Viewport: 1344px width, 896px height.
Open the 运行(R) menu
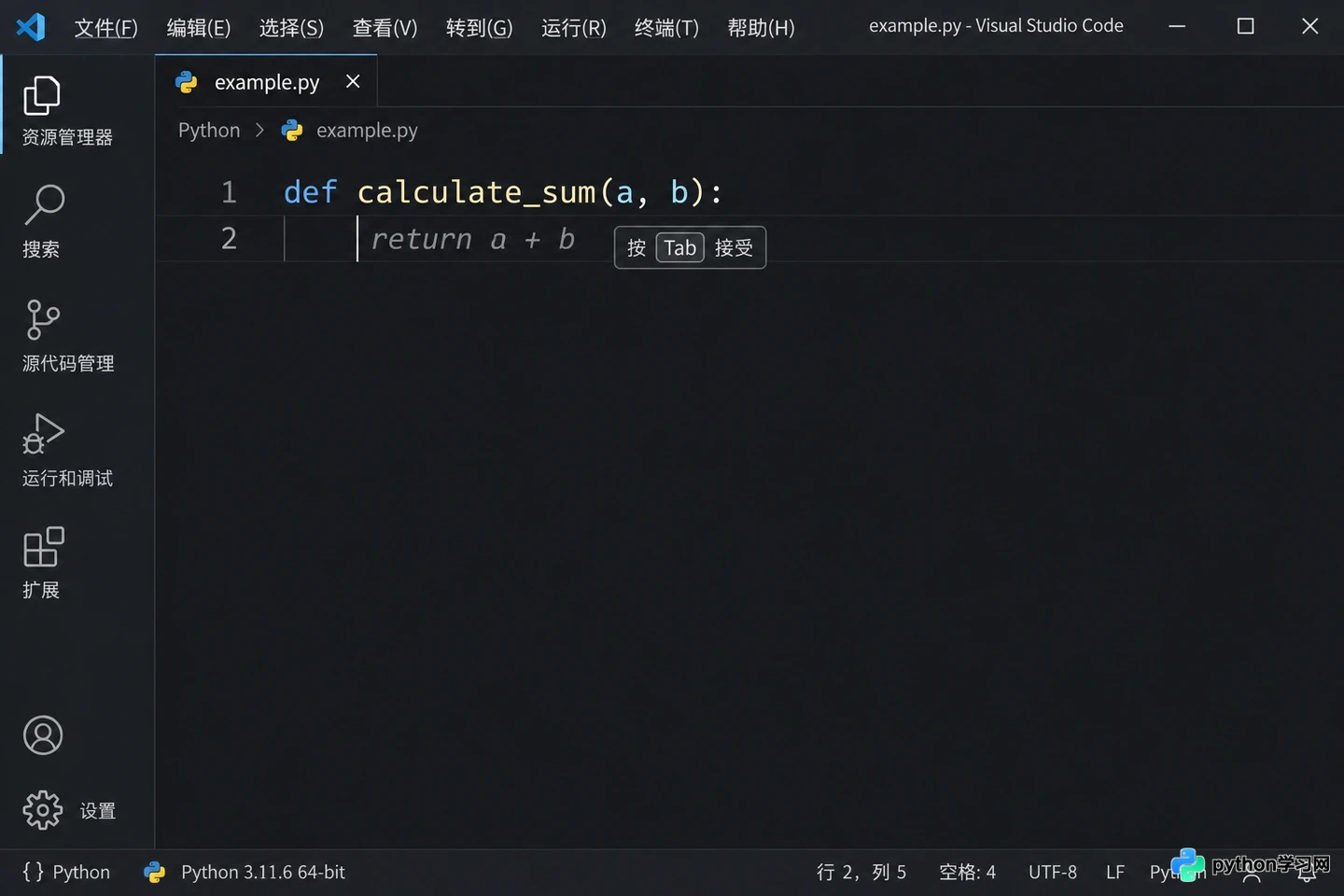tap(574, 28)
